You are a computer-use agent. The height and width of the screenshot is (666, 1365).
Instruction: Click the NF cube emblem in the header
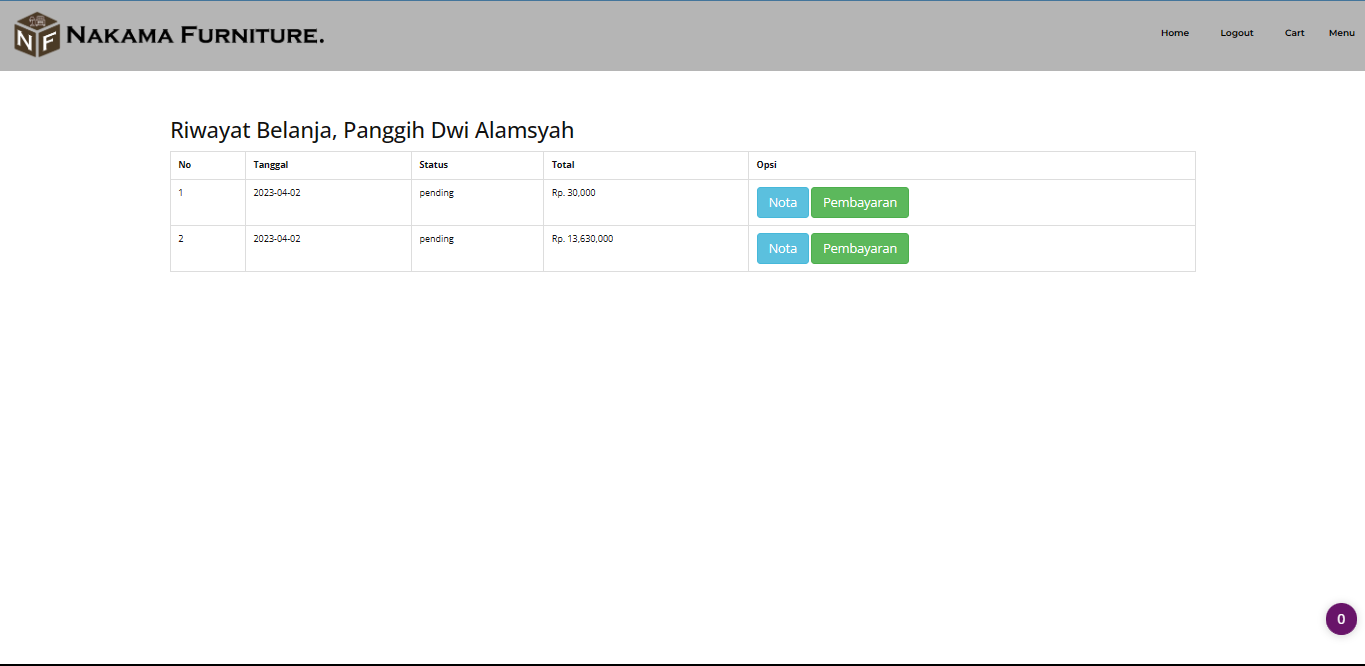pyautogui.click(x=37, y=33)
